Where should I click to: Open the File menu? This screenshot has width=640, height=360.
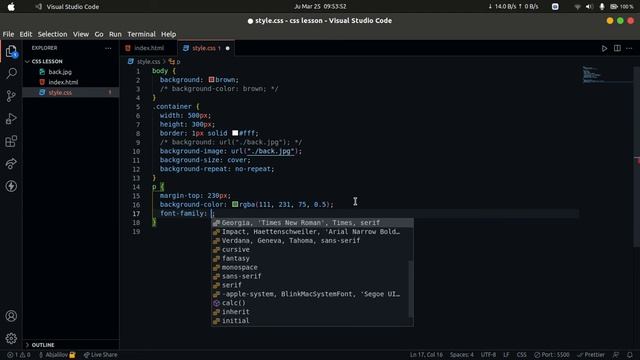click(8, 34)
